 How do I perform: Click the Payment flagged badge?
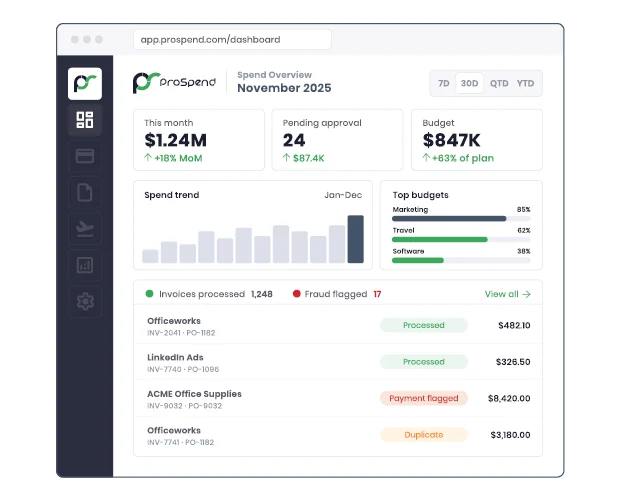tap(424, 398)
